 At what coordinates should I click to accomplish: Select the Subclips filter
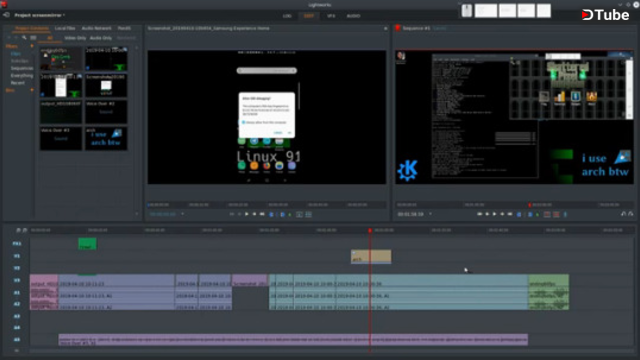[20, 61]
